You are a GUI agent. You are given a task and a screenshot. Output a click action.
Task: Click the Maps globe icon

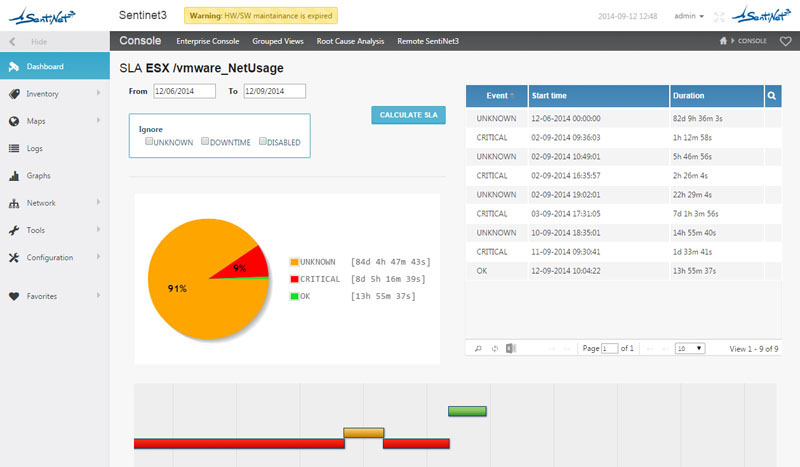(x=14, y=121)
